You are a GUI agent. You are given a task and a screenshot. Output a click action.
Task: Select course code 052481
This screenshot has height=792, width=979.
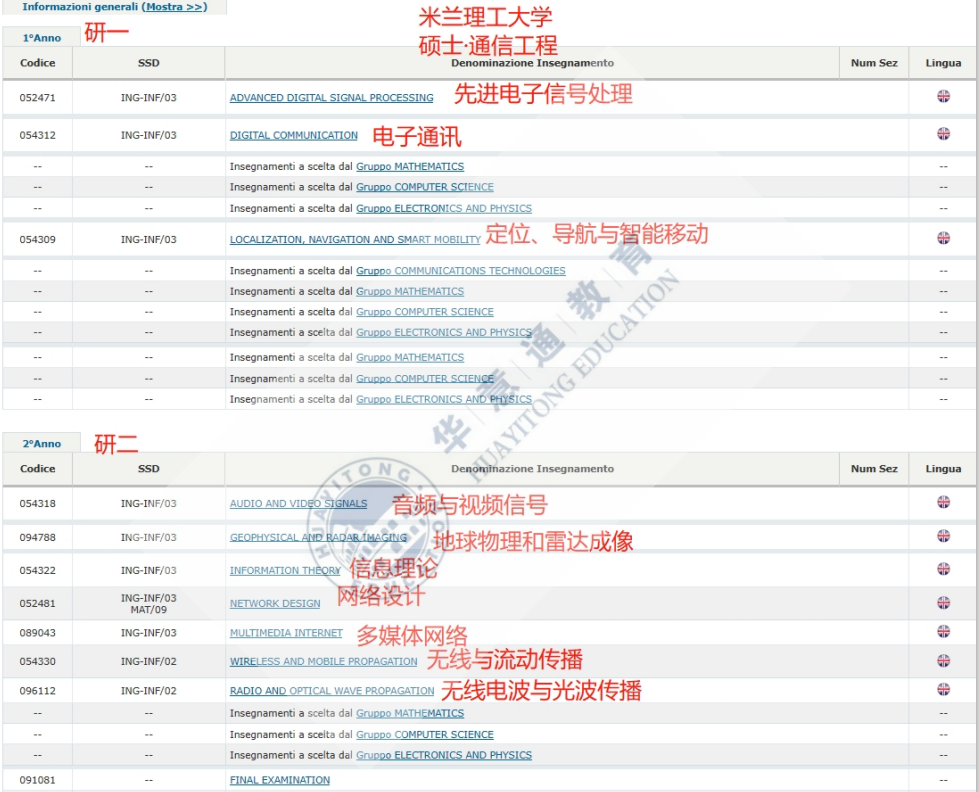(37, 604)
